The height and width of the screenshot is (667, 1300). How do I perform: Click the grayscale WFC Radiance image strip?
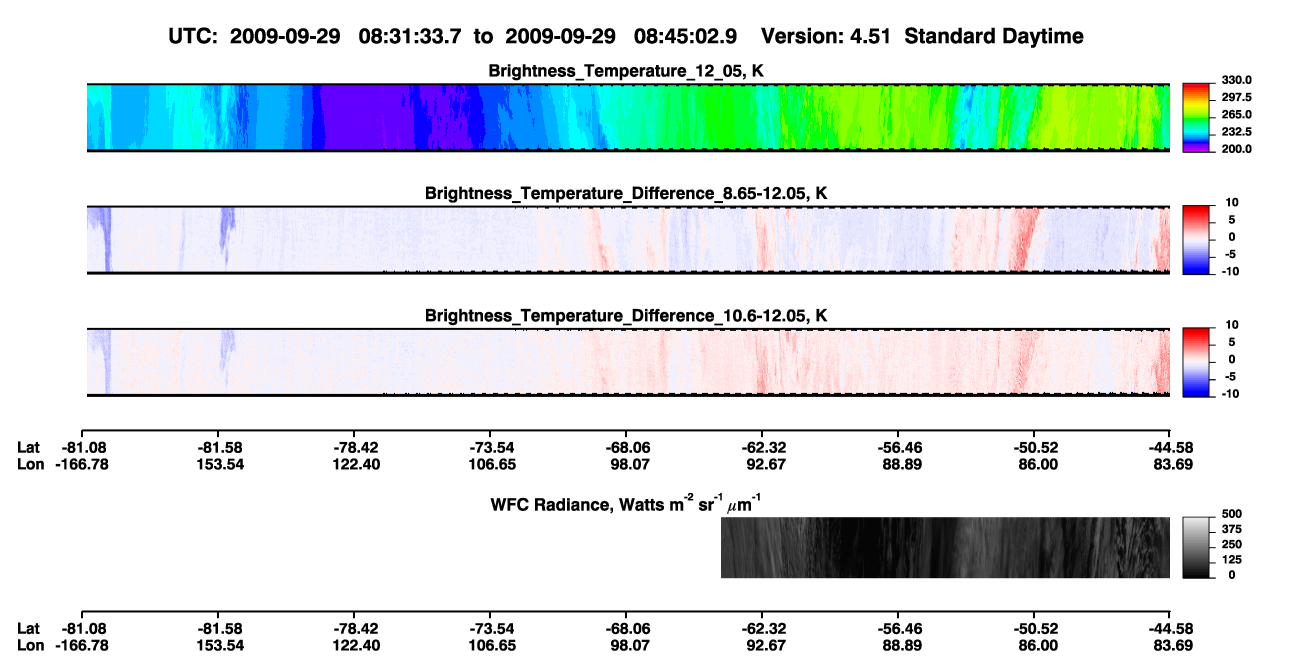pyautogui.click(x=945, y=547)
